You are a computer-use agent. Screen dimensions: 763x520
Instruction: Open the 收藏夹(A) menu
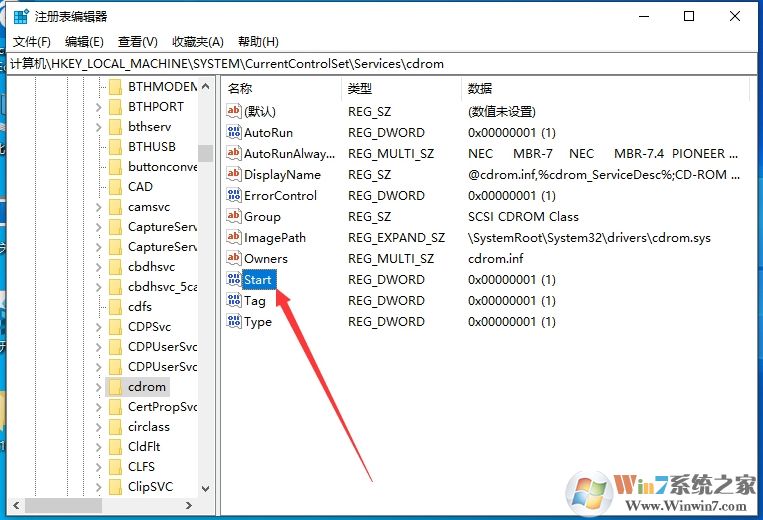point(198,42)
